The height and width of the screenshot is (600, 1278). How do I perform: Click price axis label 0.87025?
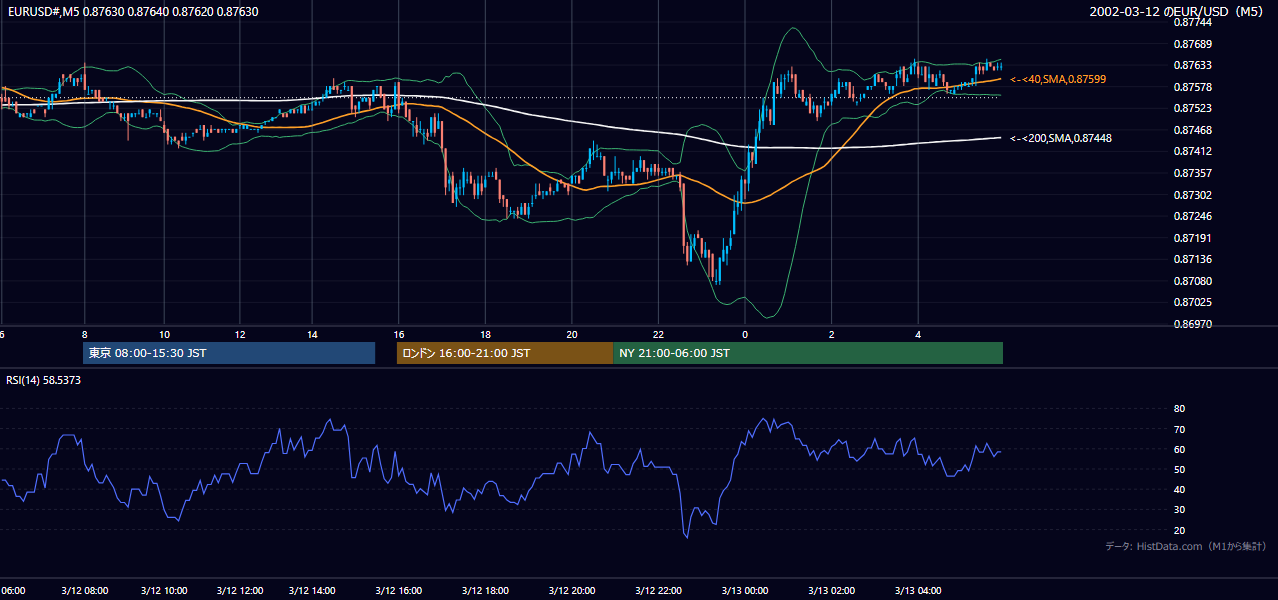tap(1192, 303)
